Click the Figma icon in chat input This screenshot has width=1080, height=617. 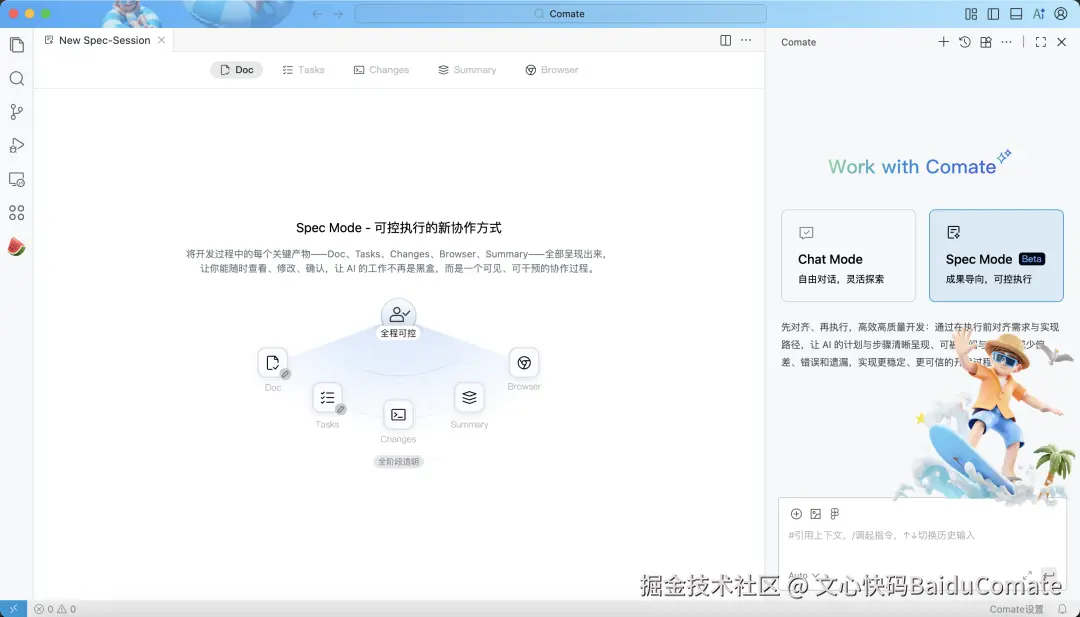(835, 514)
